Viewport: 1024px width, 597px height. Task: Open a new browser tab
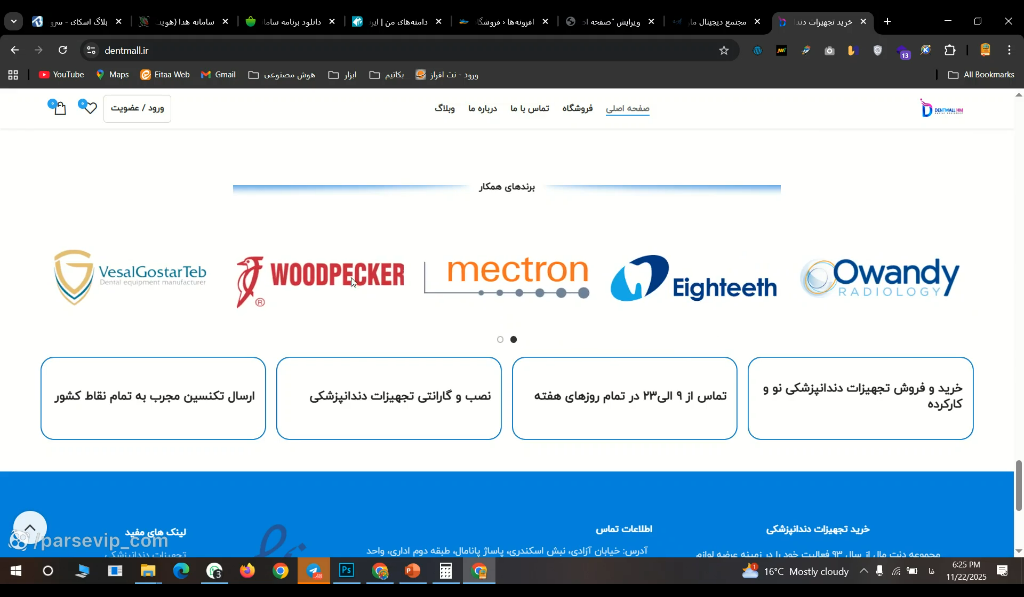point(887,22)
